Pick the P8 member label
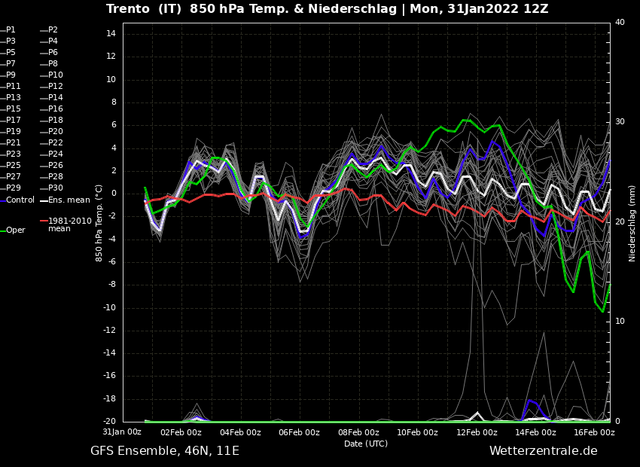Viewport: 640px width, 467px height. (x=49, y=64)
